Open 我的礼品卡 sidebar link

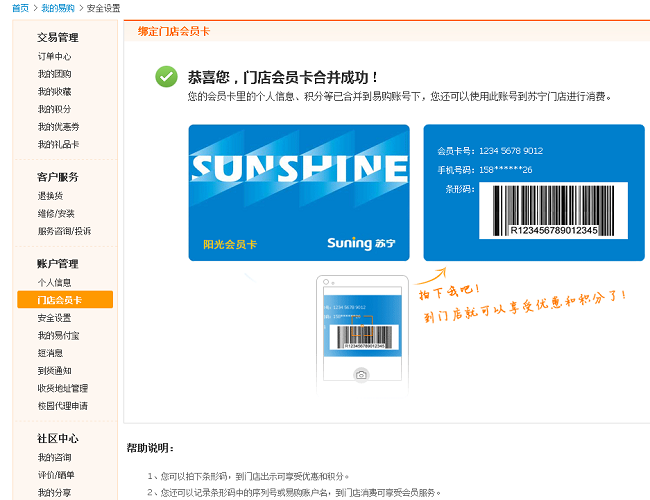point(58,144)
